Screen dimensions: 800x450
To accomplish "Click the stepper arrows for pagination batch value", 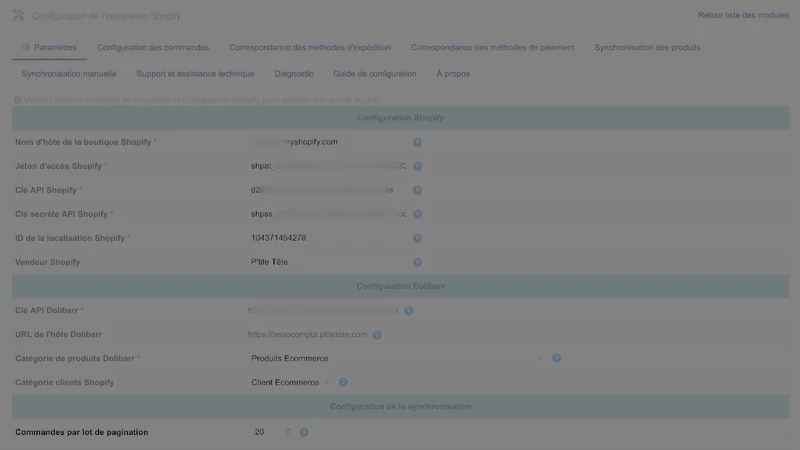I will [x=288, y=432].
